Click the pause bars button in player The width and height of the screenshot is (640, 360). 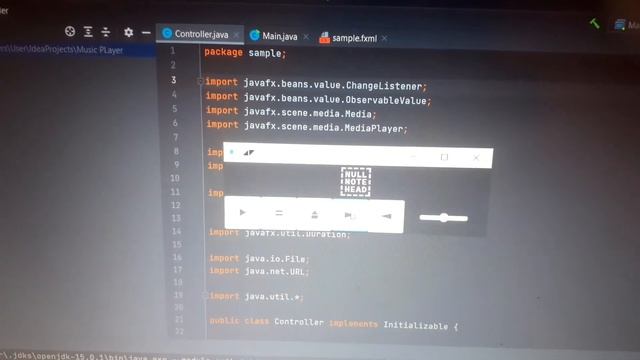click(x=279, y=213)
